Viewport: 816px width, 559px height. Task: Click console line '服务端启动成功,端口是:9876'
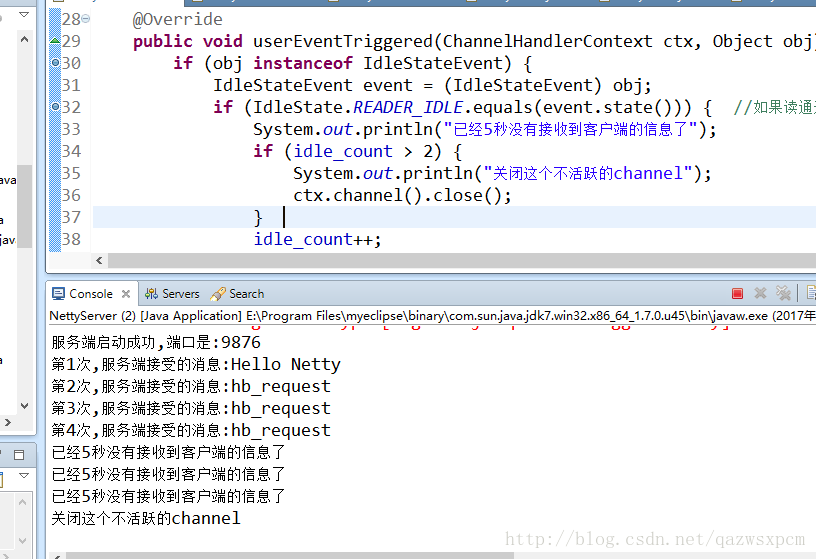156,342
